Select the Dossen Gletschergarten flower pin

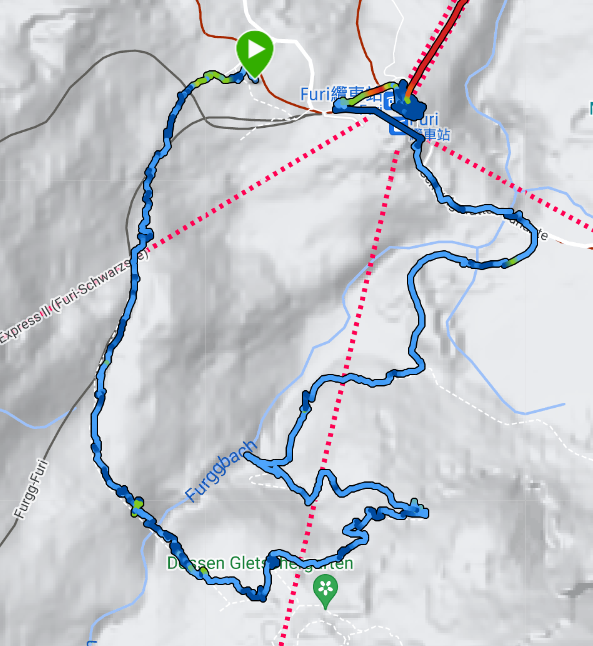tap(325, 592)
